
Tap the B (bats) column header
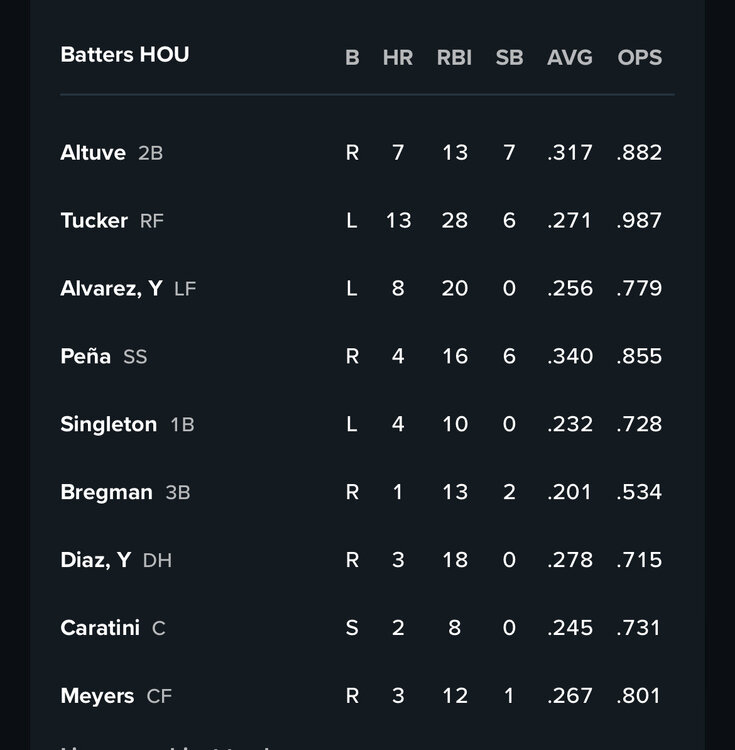tap(352, 58)
